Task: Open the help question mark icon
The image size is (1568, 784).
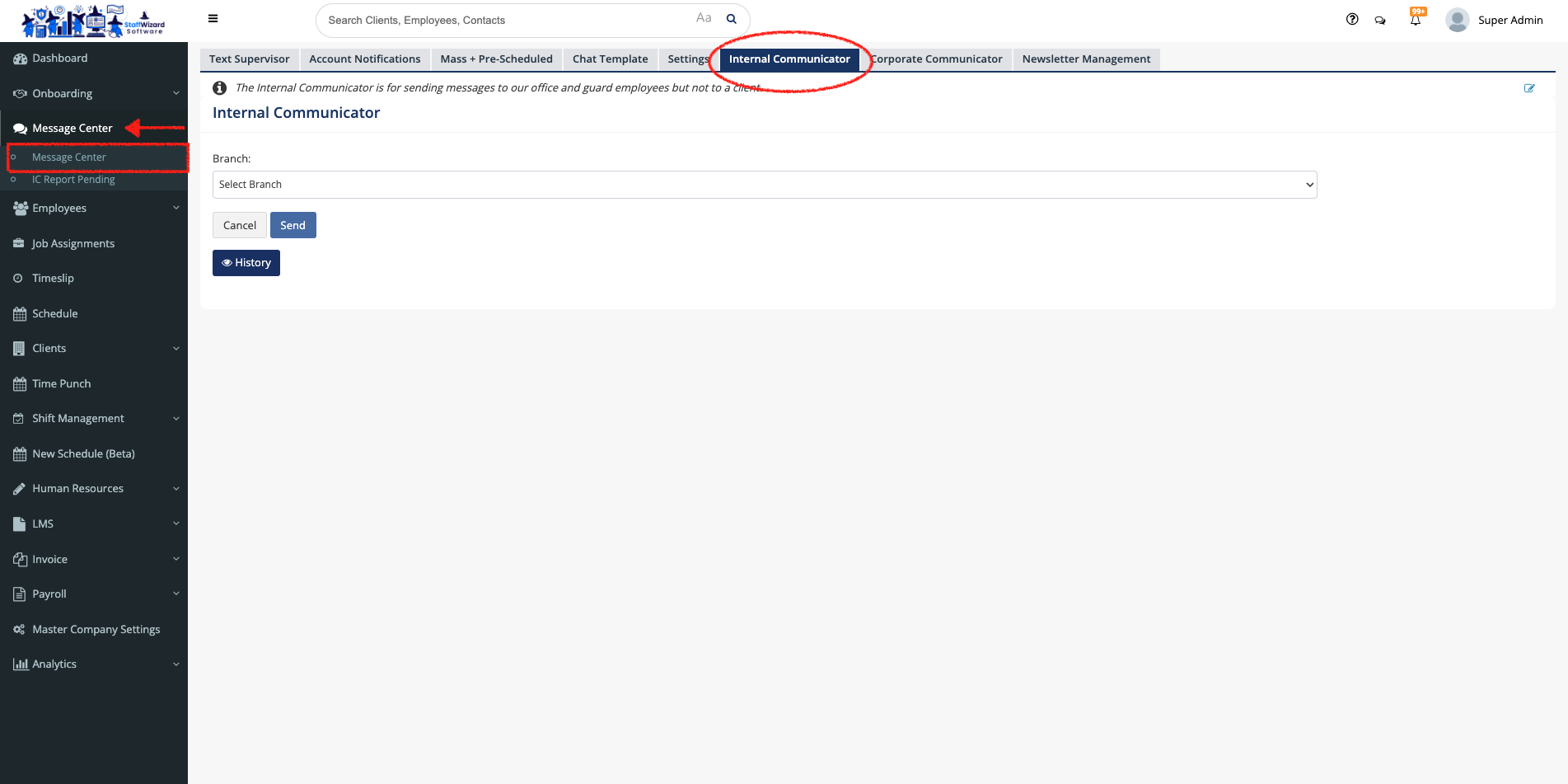Action: pos(1352,19)
